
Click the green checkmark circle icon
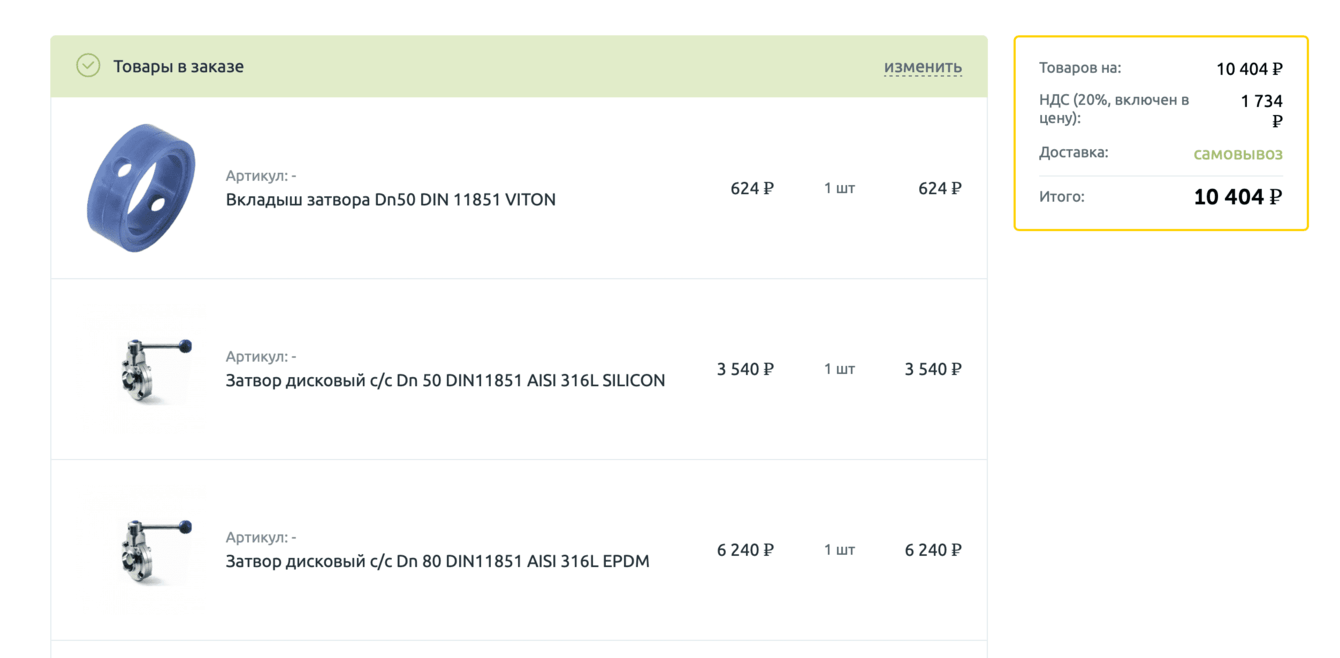pyautogui.click(x=88, y=66)
